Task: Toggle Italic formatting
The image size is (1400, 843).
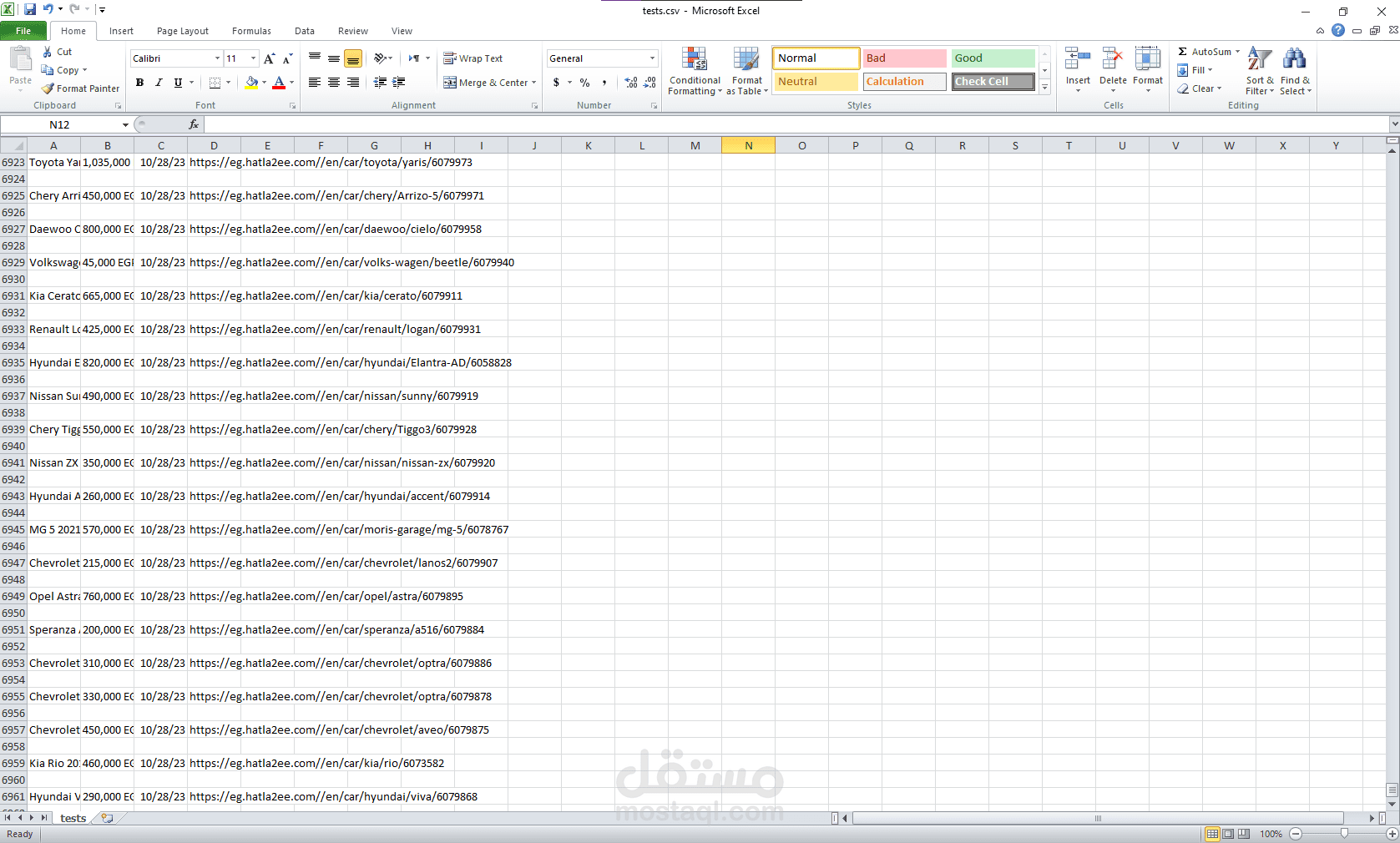Action: (159, 83)
